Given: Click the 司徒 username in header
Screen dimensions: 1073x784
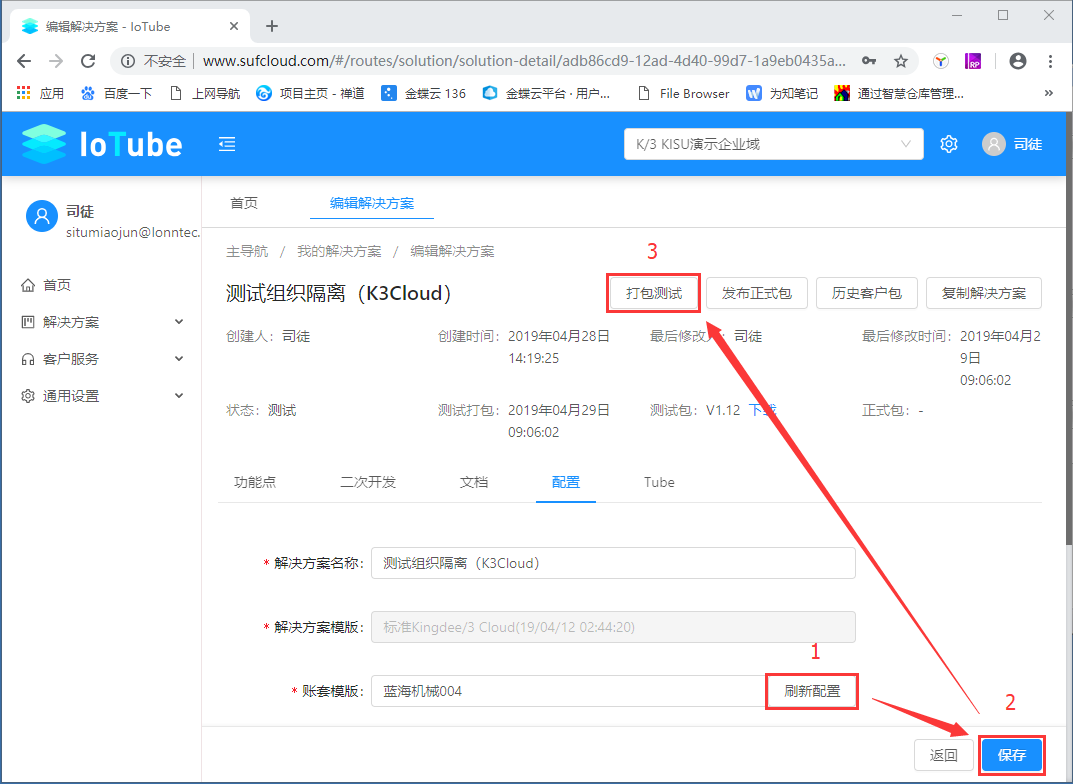Looking at the screenshot, I should (x=1028, y=144).
